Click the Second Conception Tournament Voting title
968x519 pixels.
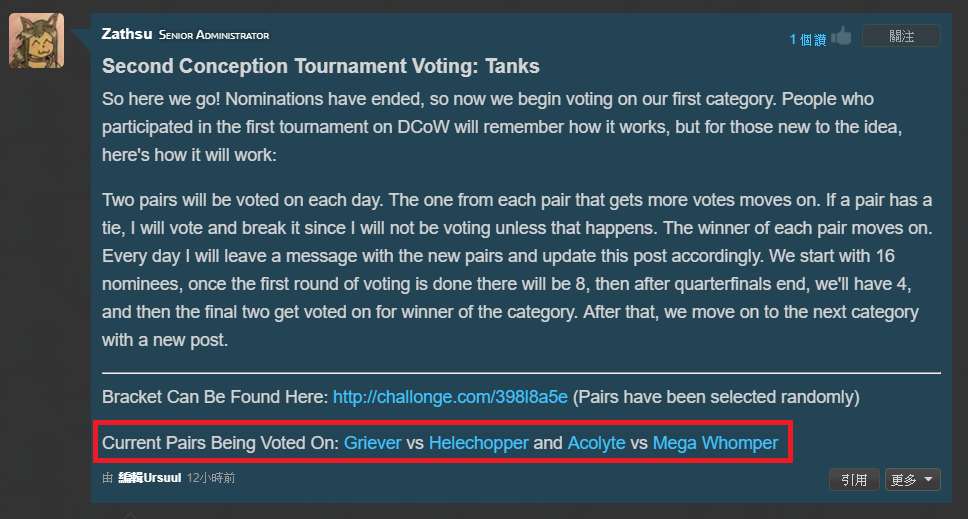coord(320,67)
